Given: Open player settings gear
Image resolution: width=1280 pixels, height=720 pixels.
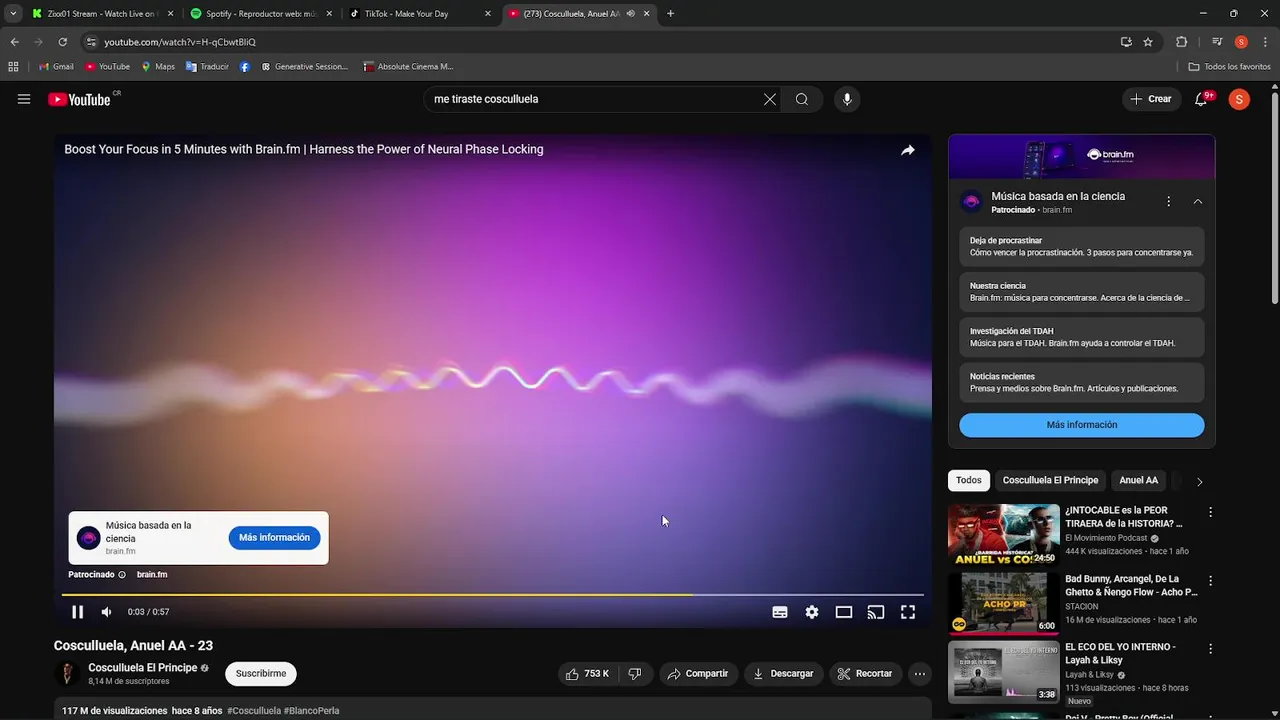Looking at the screenshot, I should pos(812,612).
